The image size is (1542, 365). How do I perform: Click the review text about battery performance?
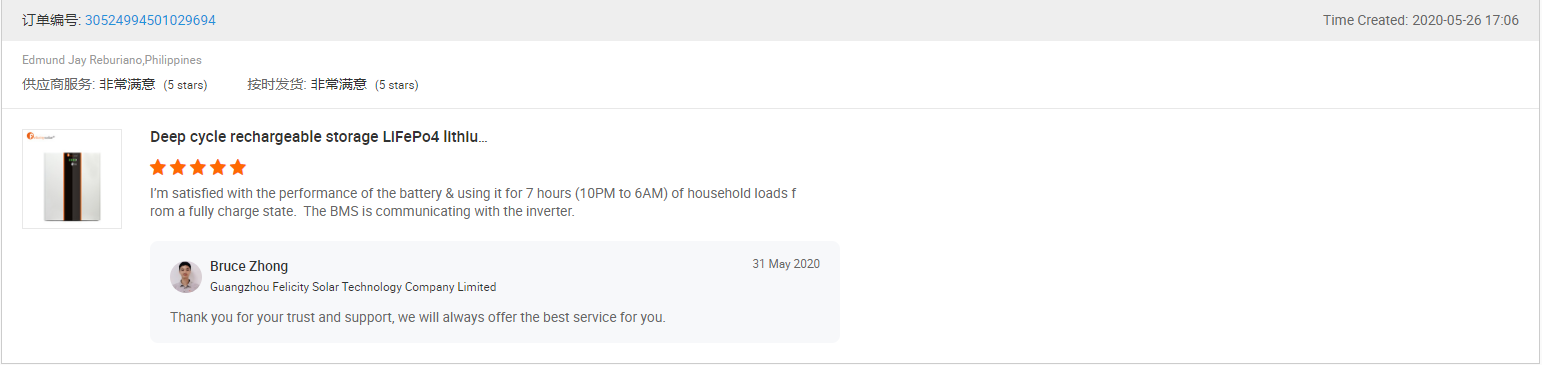pyautogui.click(x=473, y=202)
